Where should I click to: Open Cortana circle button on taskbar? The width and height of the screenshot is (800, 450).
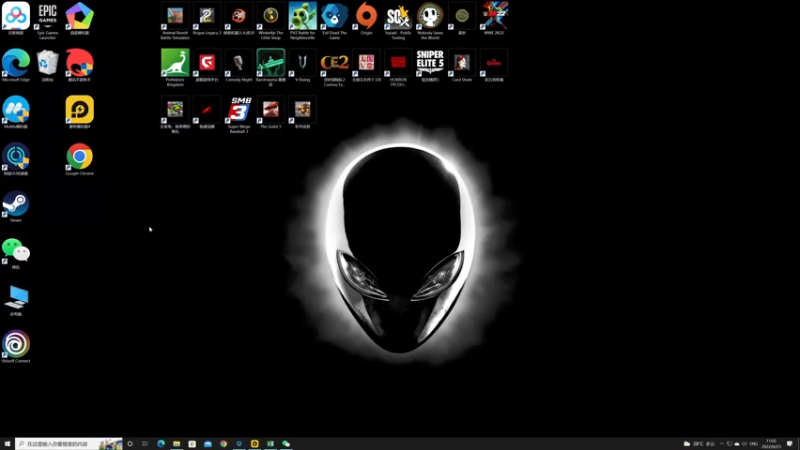tap(130, 444)
